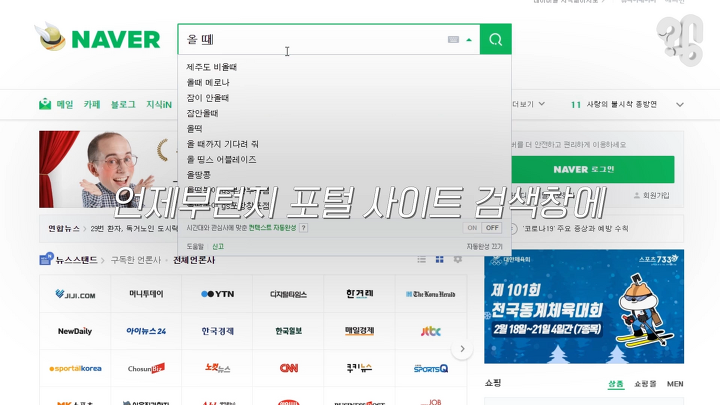Open 디지털타임스 press logo
720x405 pixels.
pyautogui.click(x=288, y=294)
